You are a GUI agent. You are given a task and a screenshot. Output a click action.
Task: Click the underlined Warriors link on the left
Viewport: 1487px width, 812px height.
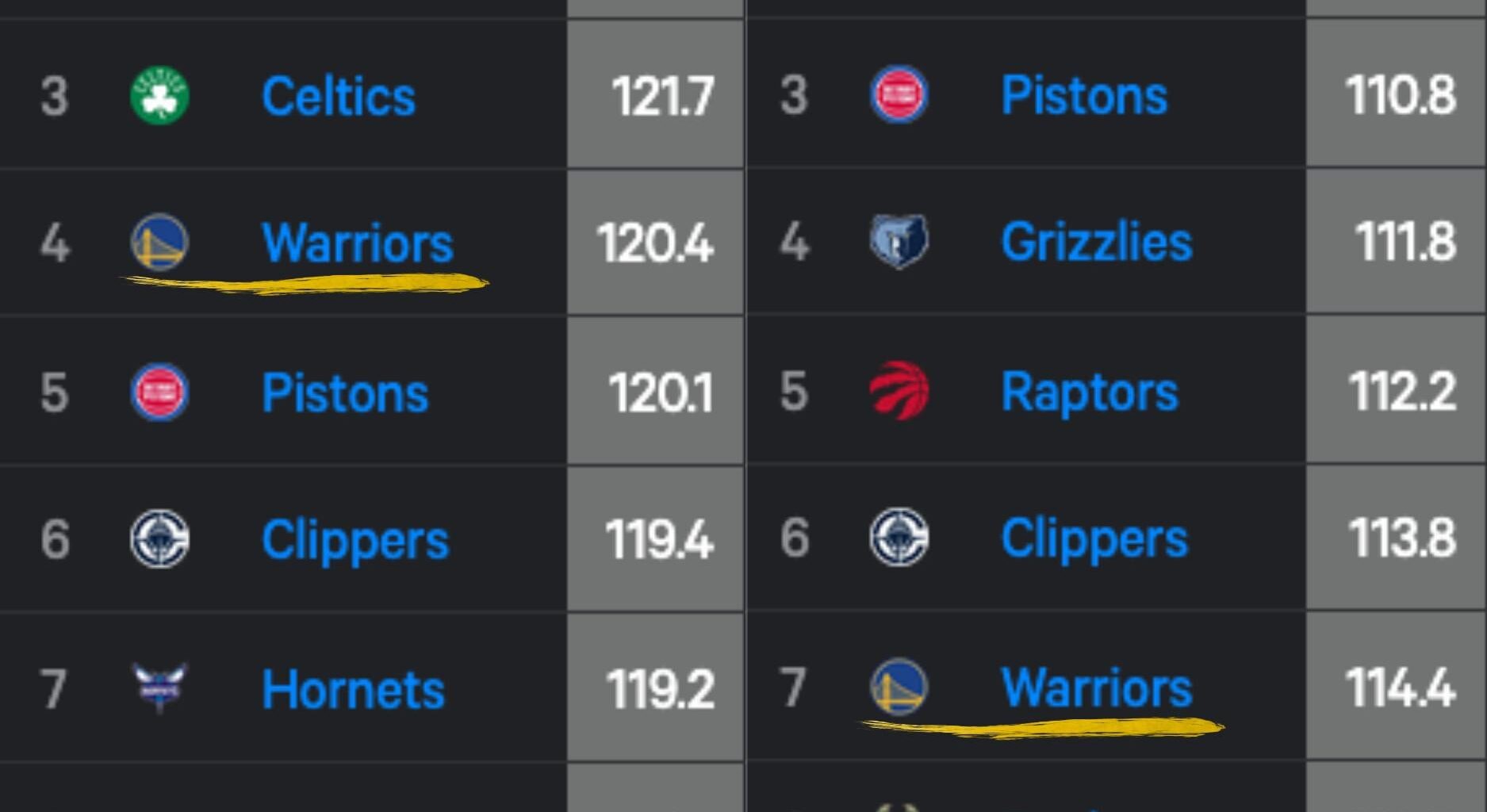point(357,243)
